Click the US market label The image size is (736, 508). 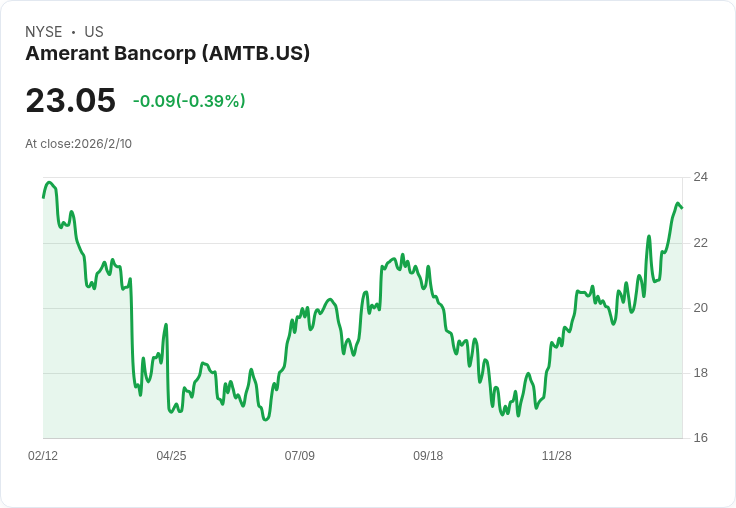click(94, 32)
